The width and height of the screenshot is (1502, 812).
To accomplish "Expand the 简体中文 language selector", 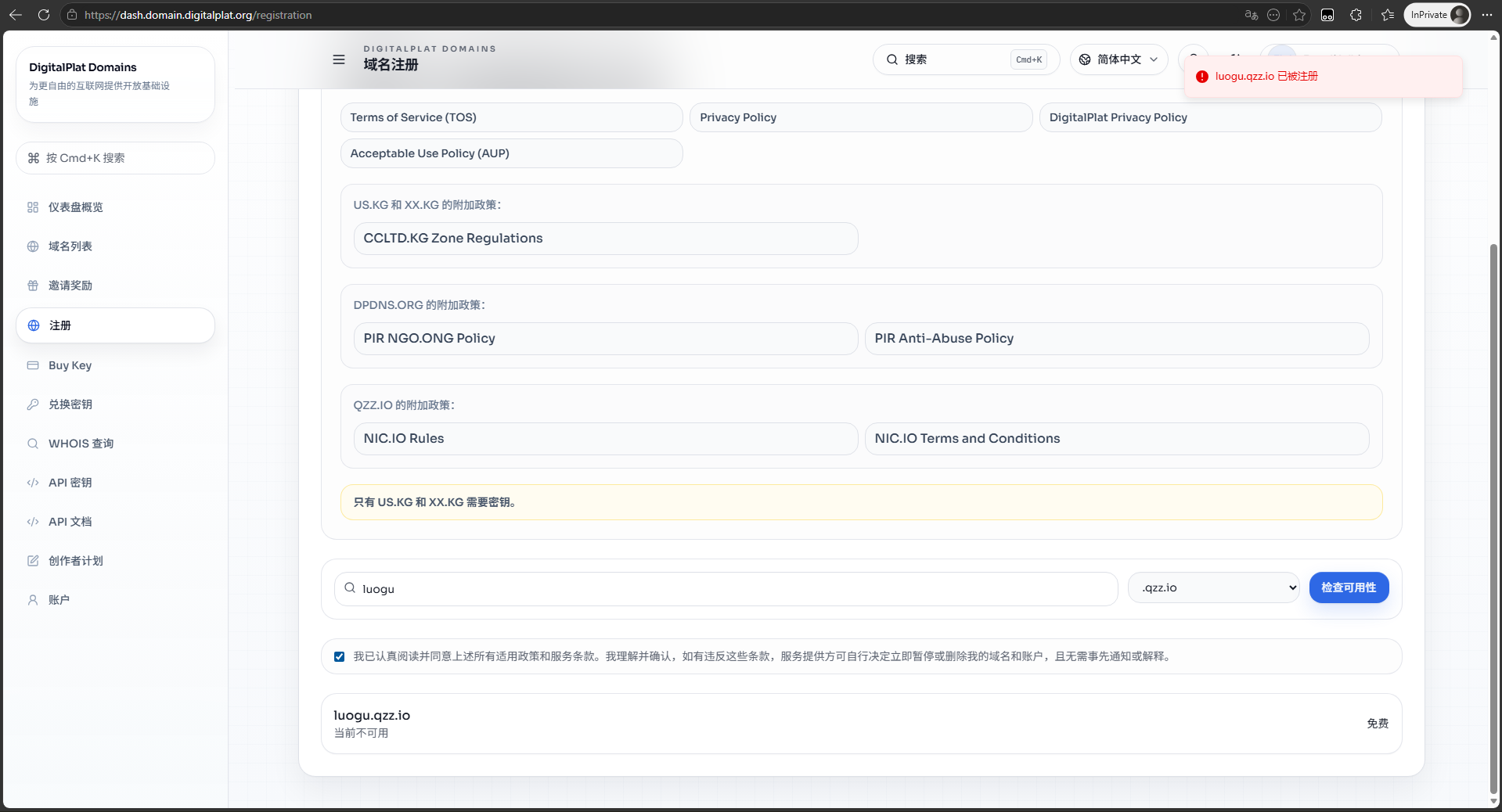I will (x=1118, y=59).
